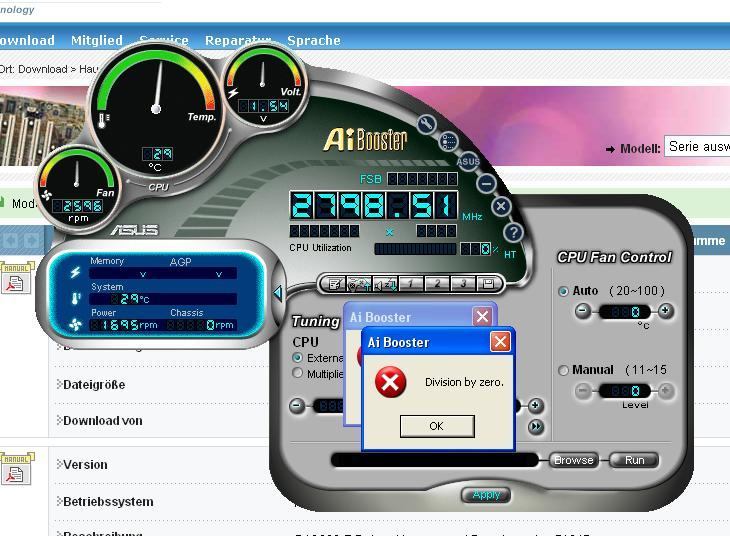Image resolution: width=730 pixels, height=536 pixels.
Task: Click the Apply button
Action: click(x=486, y=495)
